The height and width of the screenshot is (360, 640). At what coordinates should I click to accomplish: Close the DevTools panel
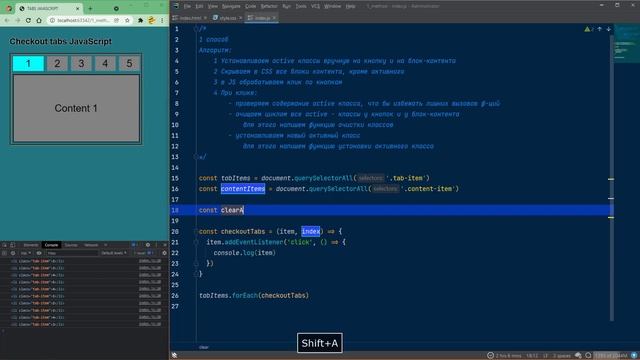pos(164,245)
